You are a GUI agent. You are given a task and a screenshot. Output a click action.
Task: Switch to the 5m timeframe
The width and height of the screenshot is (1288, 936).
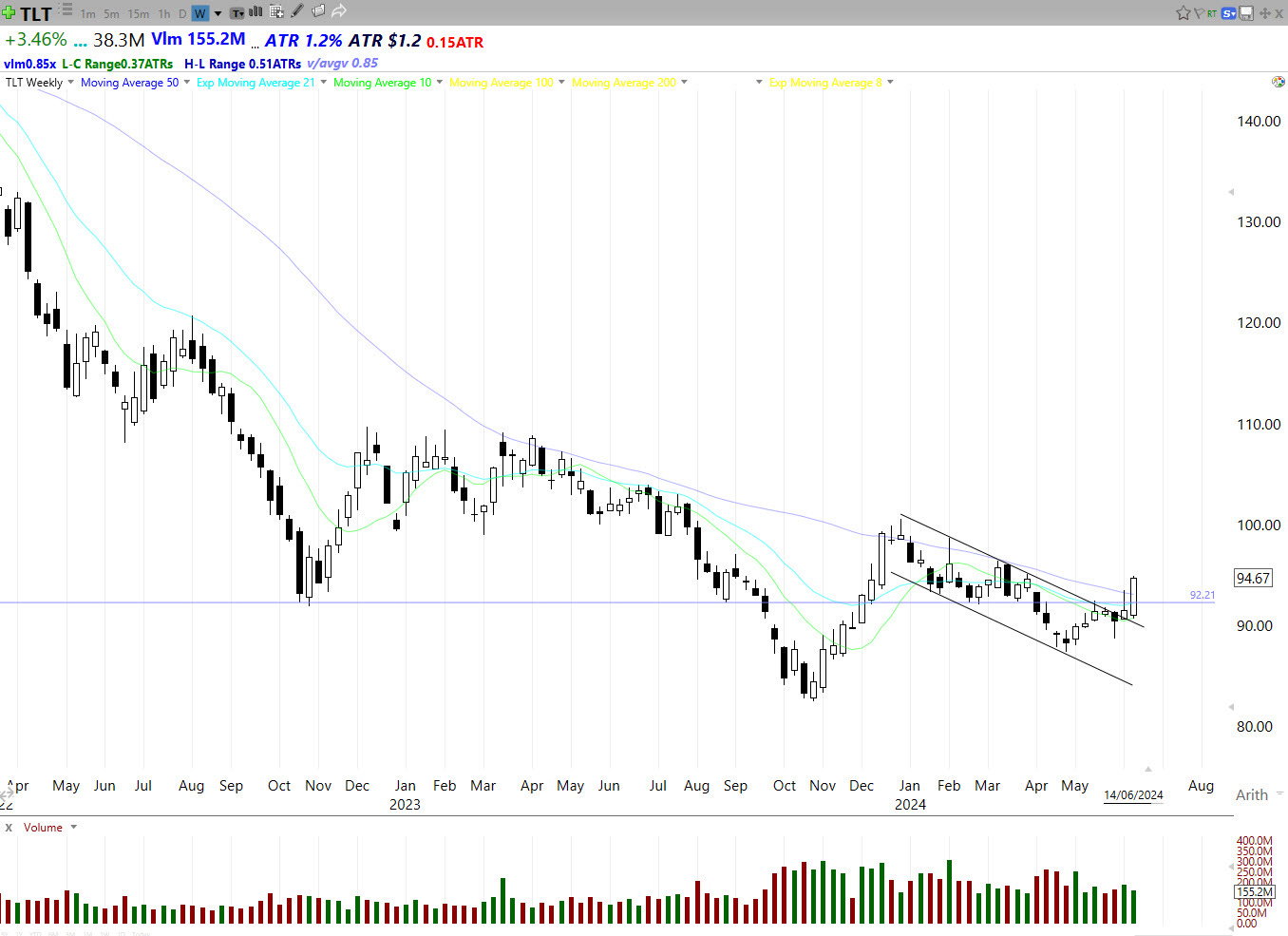111,14
